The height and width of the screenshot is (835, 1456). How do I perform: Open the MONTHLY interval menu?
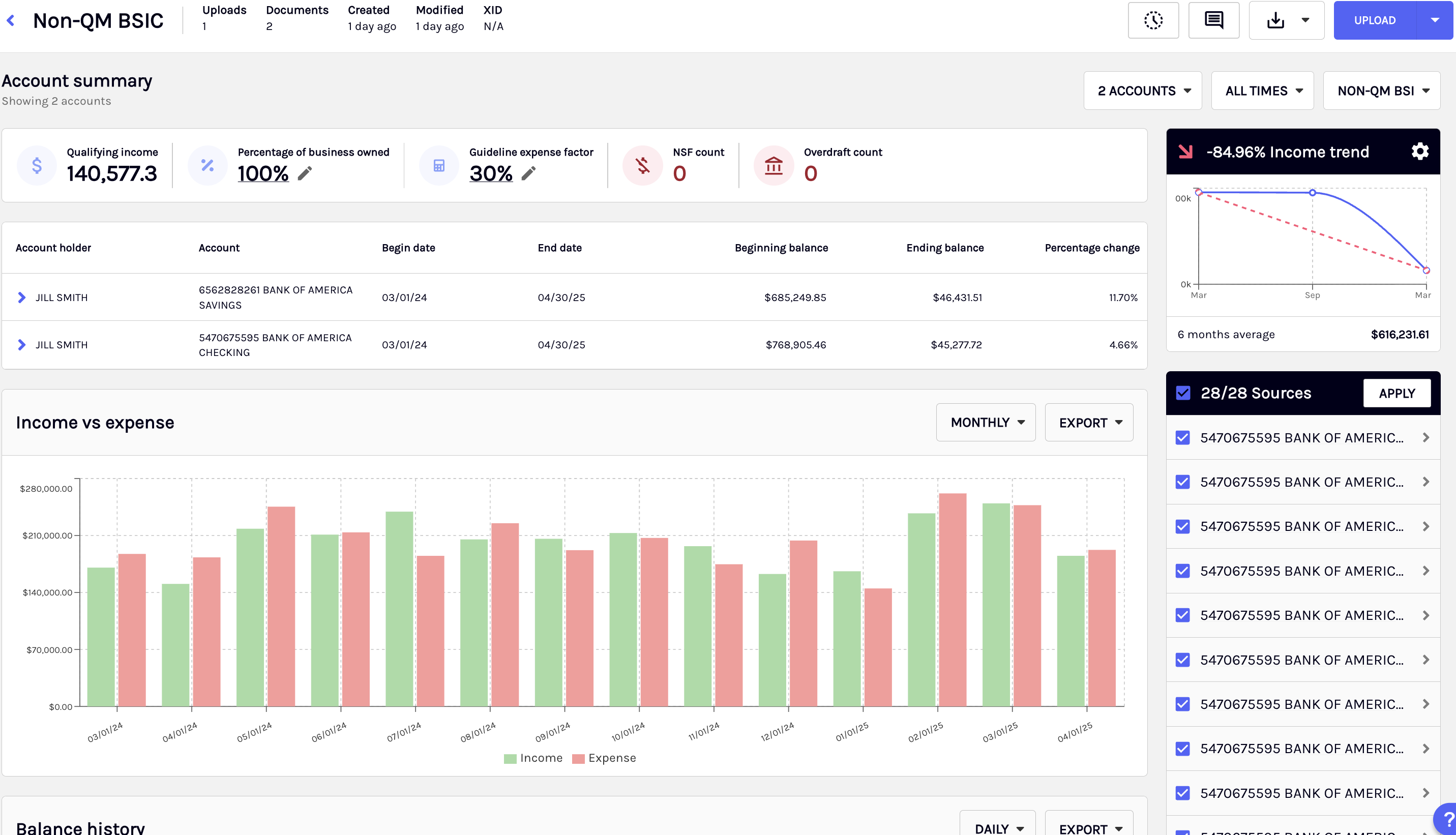click(x=986, y=423)
